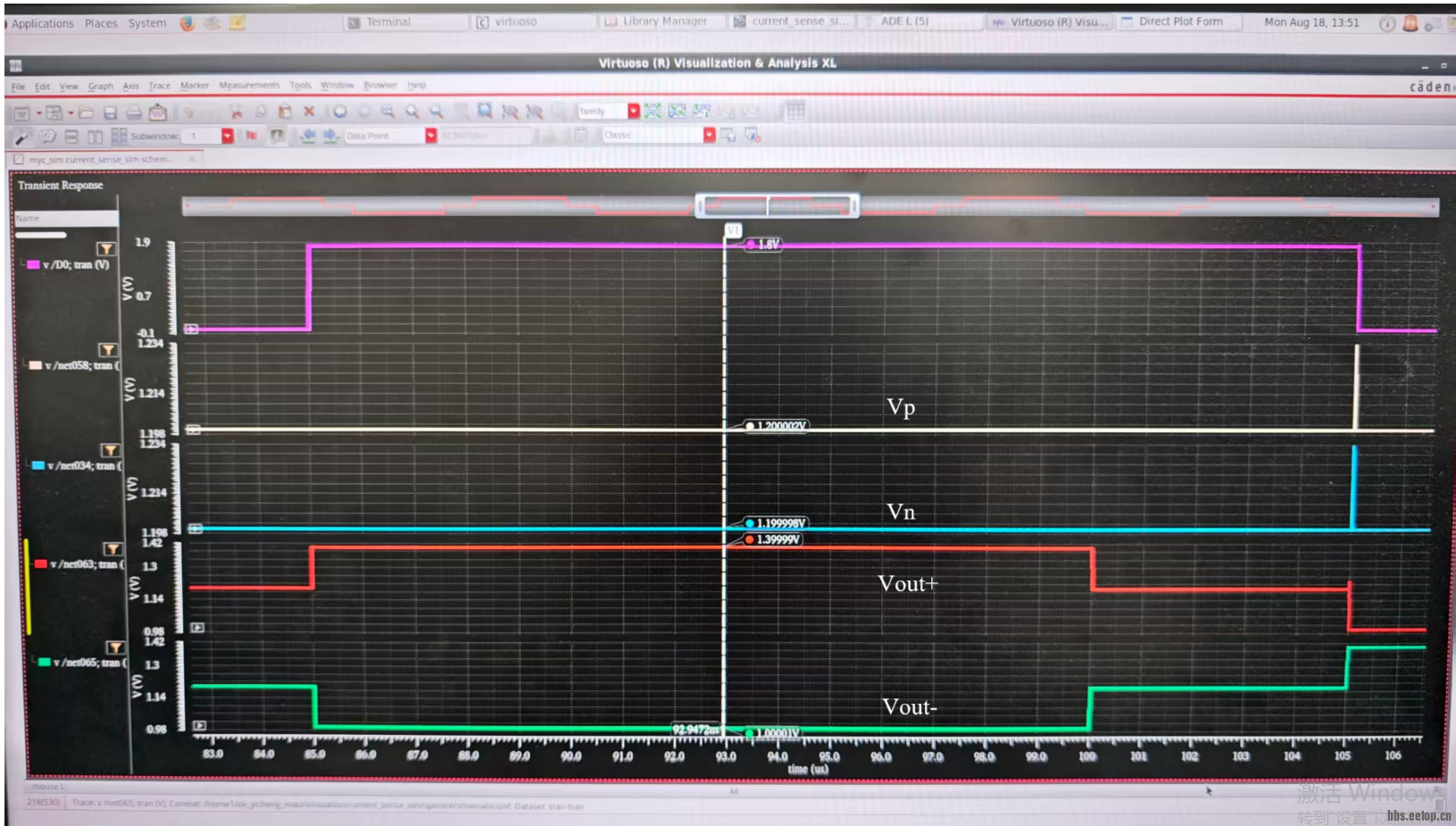The image size is (1456, 826).
Task: Open the Trace menu
Action: 160,86
